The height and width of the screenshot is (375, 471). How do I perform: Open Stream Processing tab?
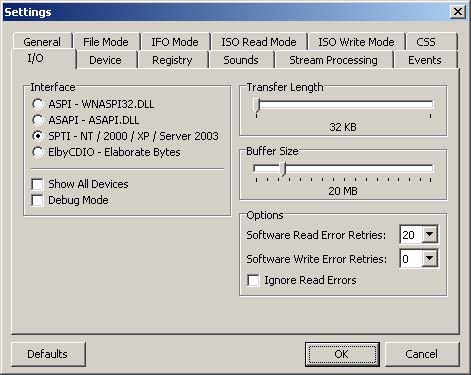pos(334,60)
